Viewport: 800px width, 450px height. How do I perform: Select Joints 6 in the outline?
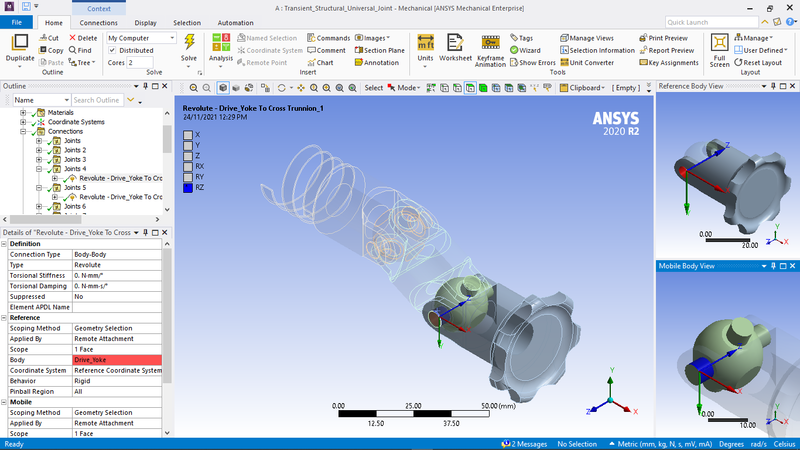75,207
